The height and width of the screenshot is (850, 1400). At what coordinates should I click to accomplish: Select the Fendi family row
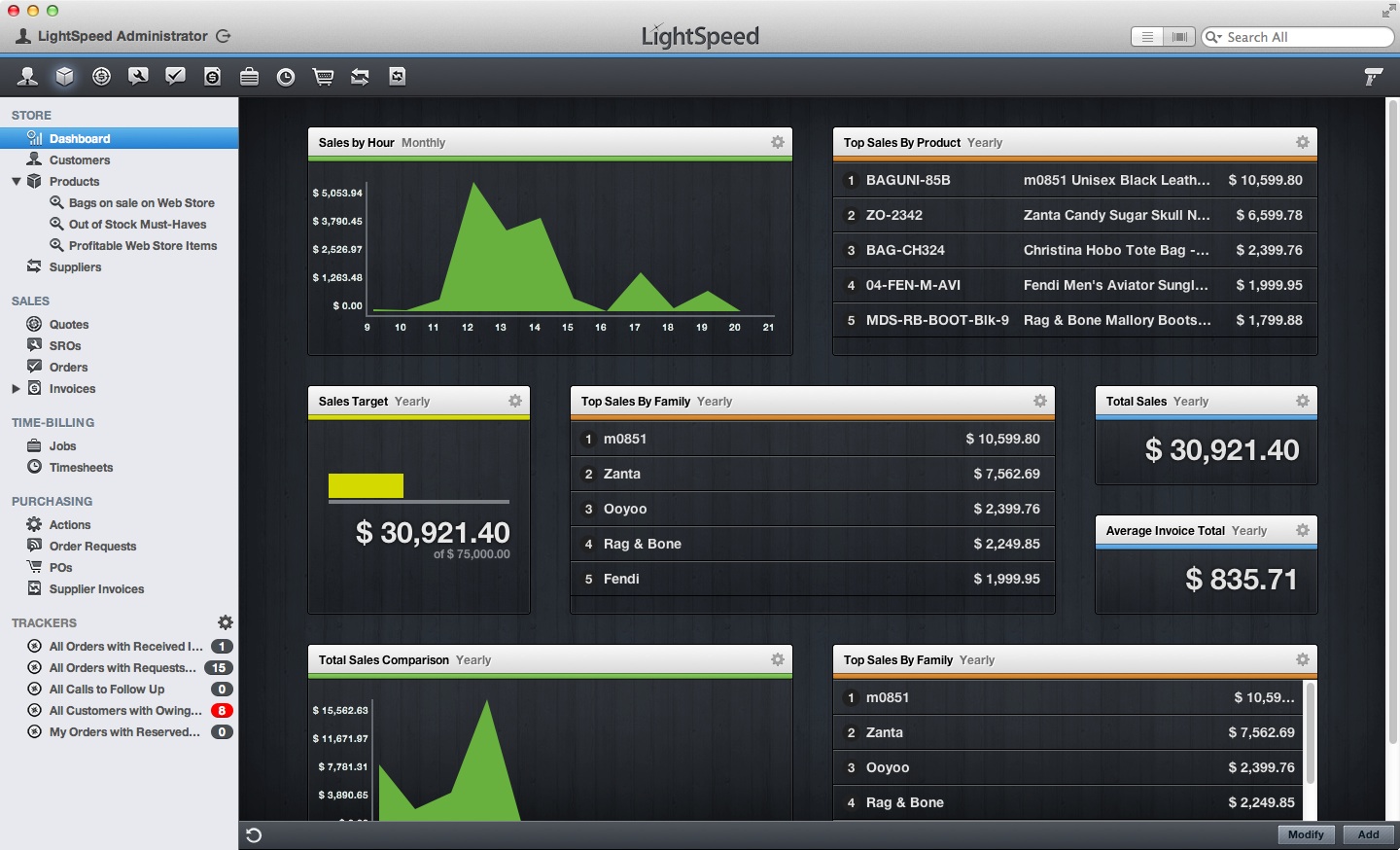(813, 579)
